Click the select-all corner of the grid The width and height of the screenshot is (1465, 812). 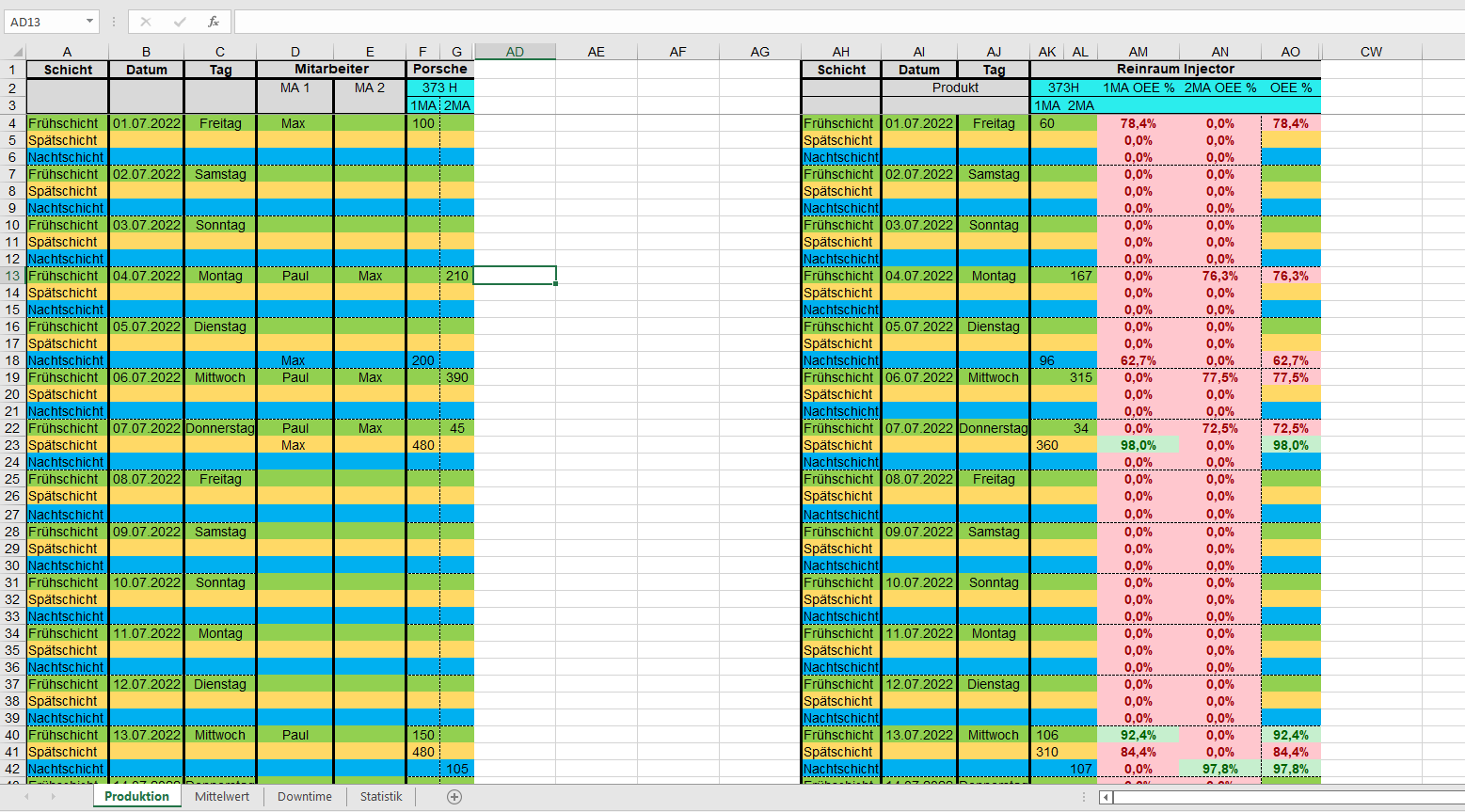(x=12, y=52)
